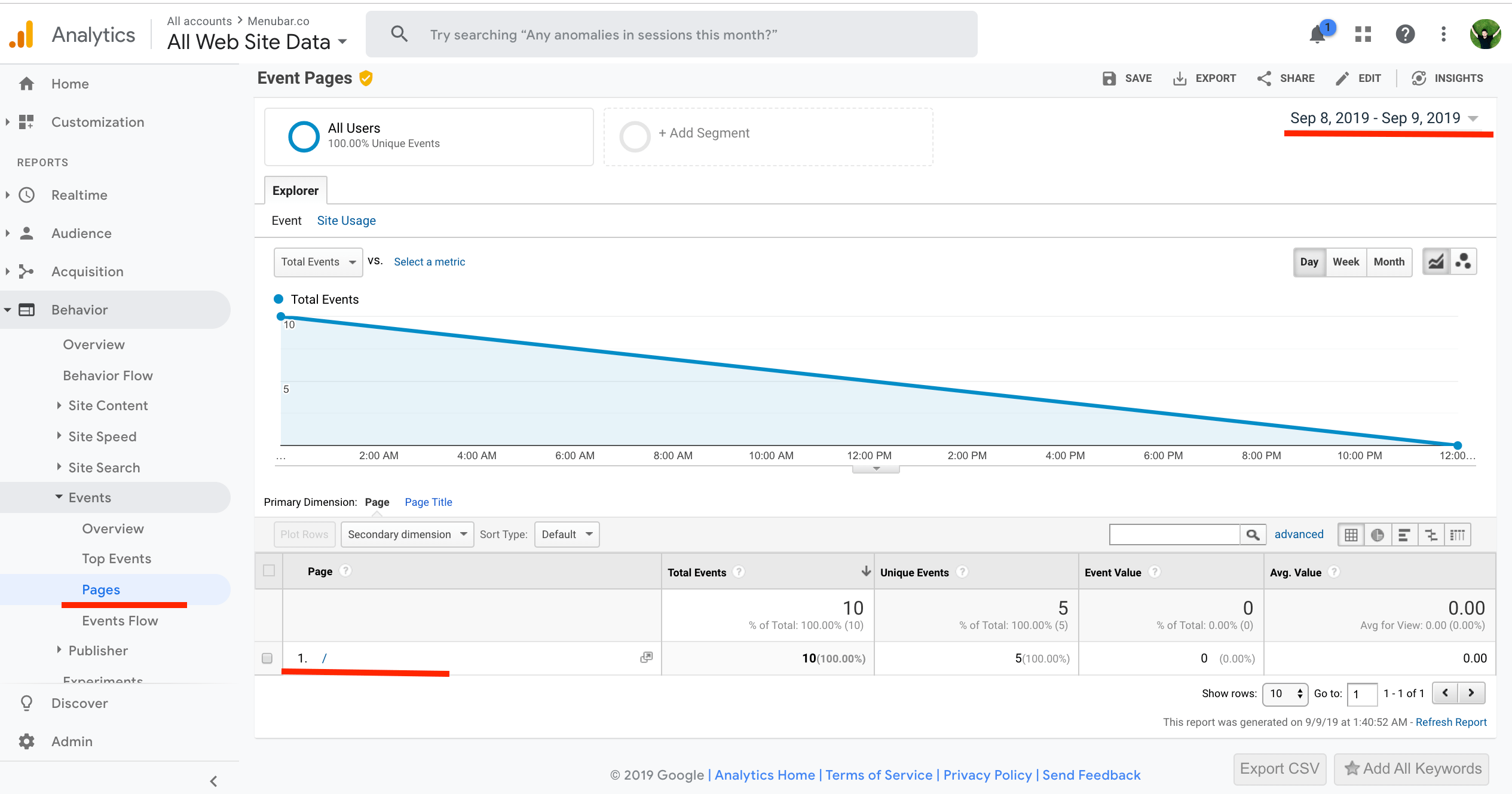1512x794 pixels.
Task: Open the notifications bell icon
Action: click(1317, 35)
